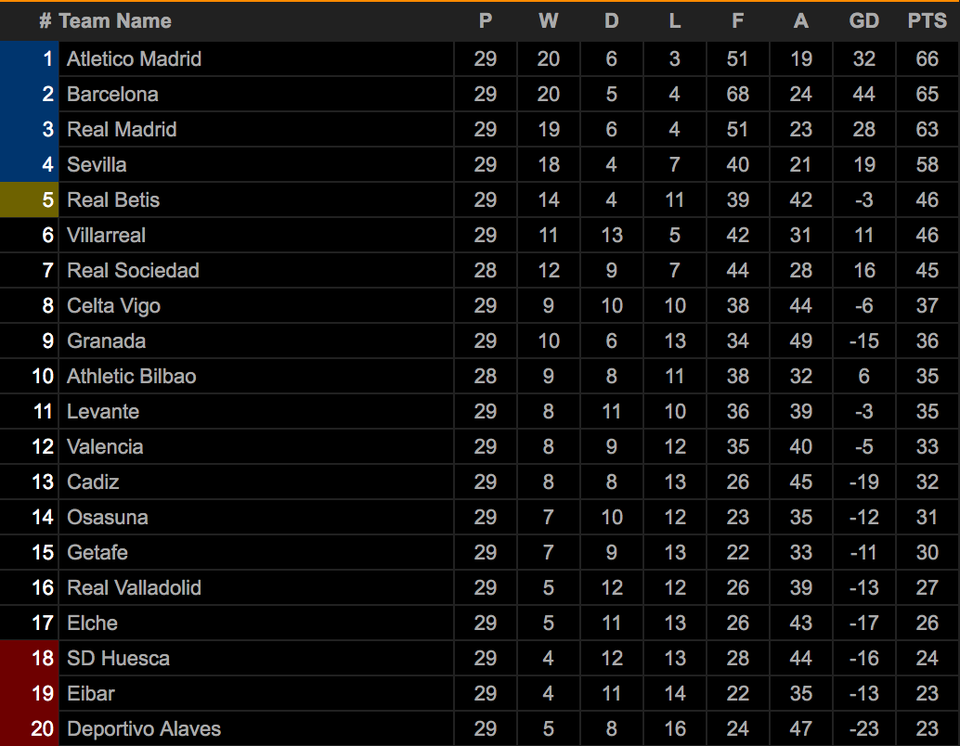The width and height of the screenshot is (960, 746).
Task: Click the blue position 1 marker
Action: (x=30, y=59)
